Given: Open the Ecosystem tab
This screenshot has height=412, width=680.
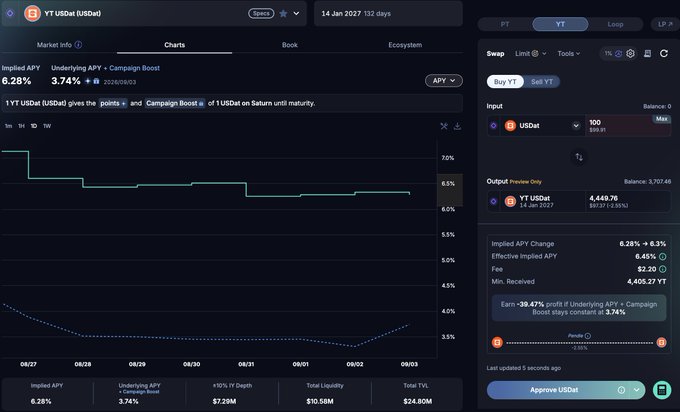Looking at the screenshot, I should click(x=405, y=45).
